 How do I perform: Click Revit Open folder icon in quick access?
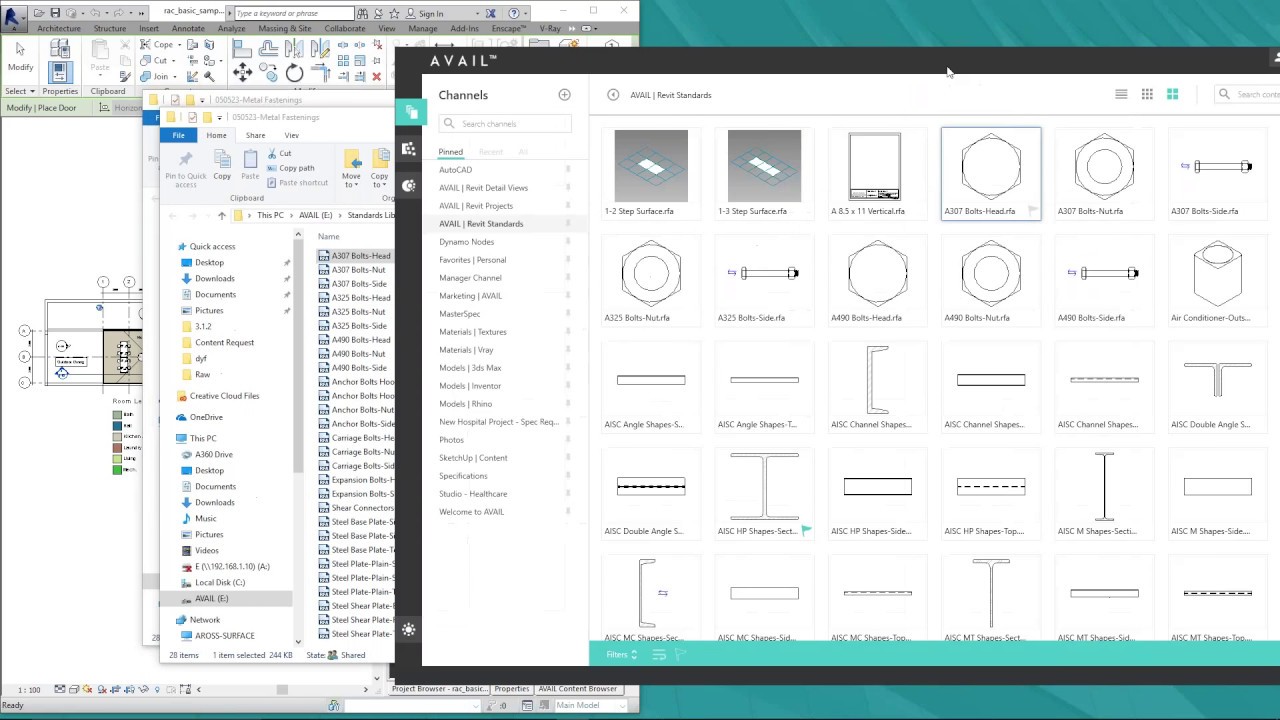click(39, 13)
